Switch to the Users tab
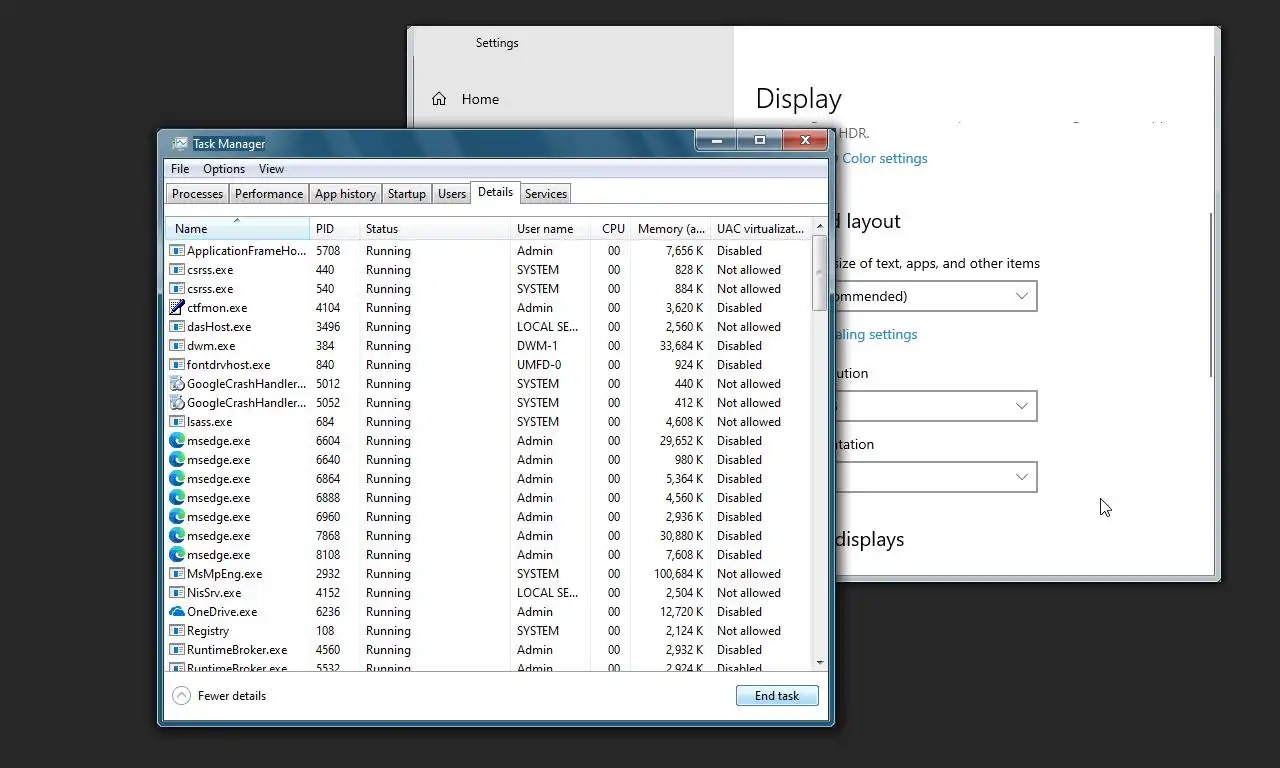The height and width of the screenshot is (768, 1280). 452,194
